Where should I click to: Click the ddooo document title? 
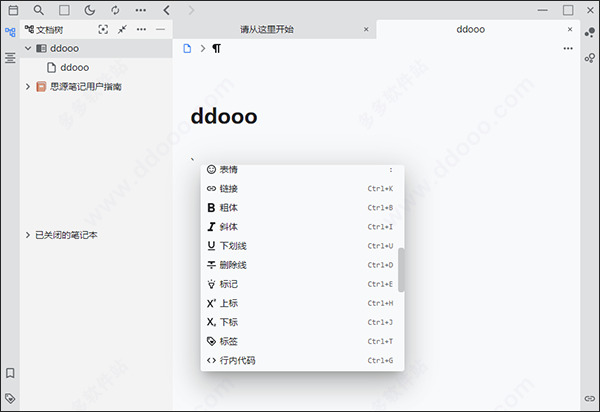tap(224, 116)
